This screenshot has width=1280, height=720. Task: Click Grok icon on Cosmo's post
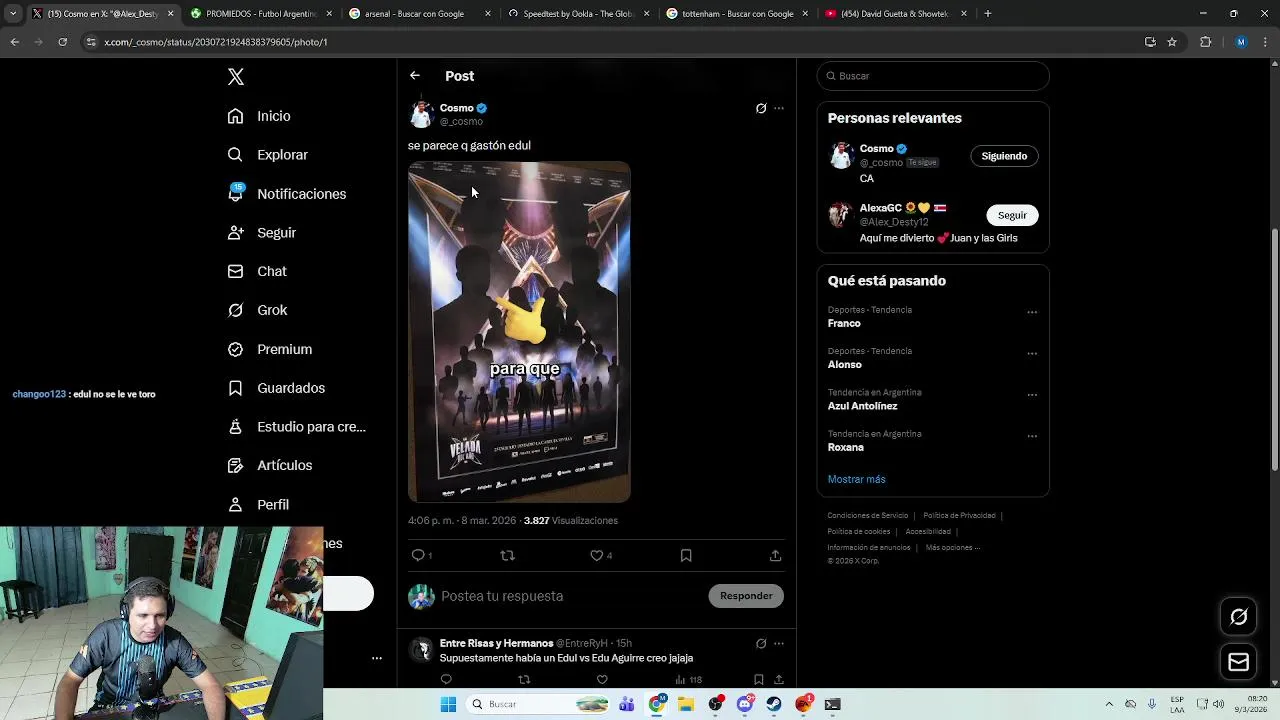click(x=761, y=108)
